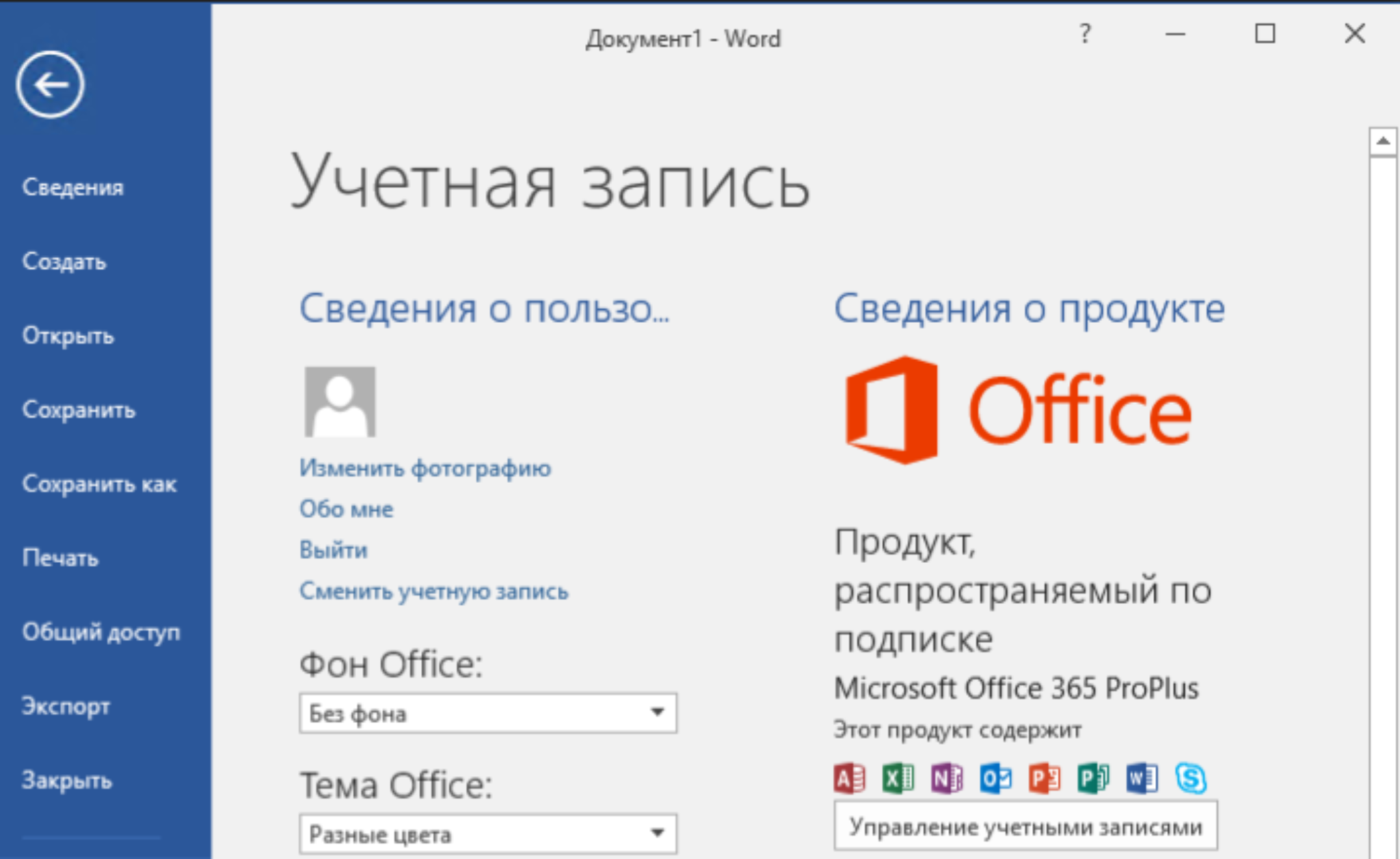Image resolution: width=1400 pixels, height=859 pixels.
Task: Click the Изменить фотографию link
Action: (425, 468)
